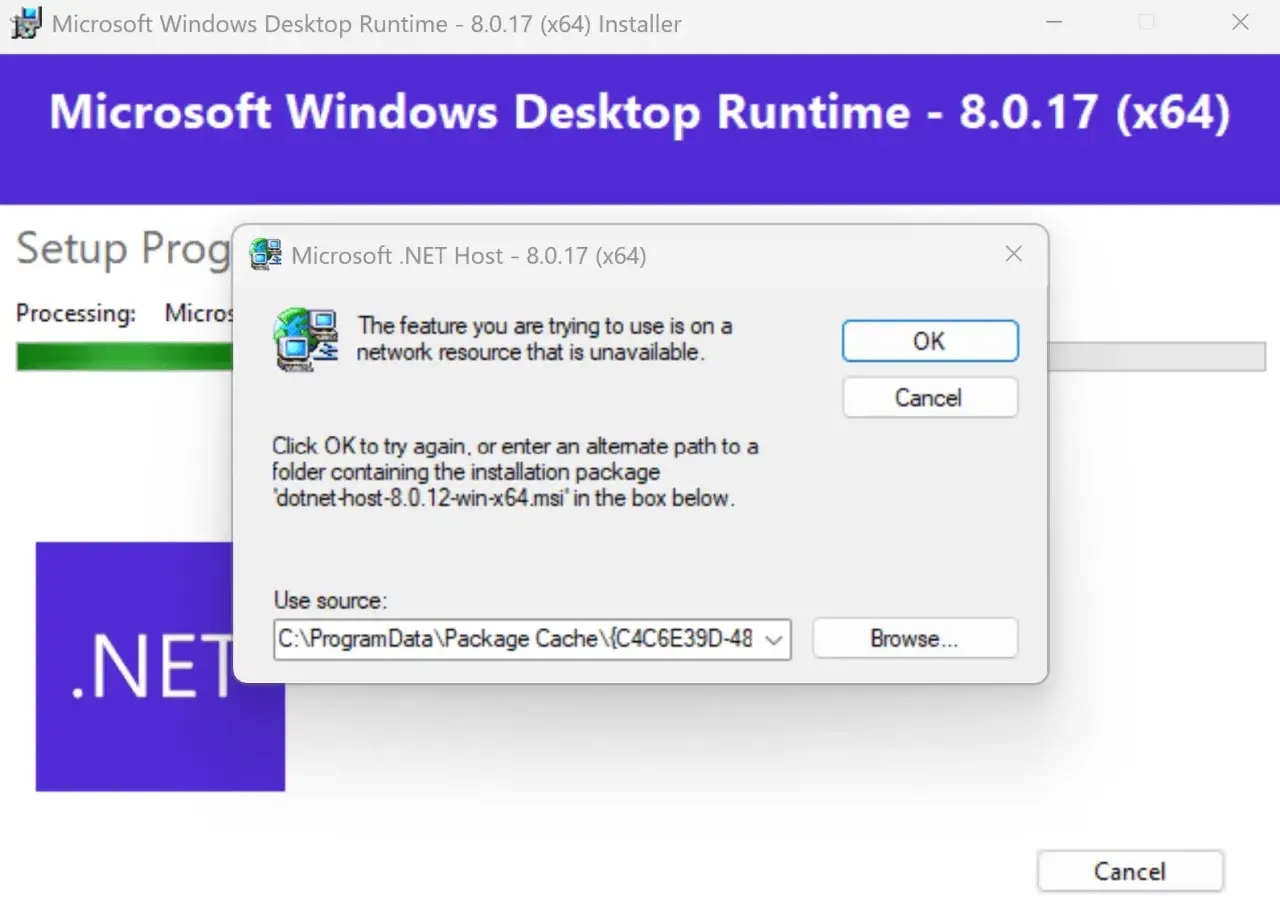Cancel the Desktop Runtime installer setup
This screenshot has width=1280, height=909.
(x=1130, y=871)
